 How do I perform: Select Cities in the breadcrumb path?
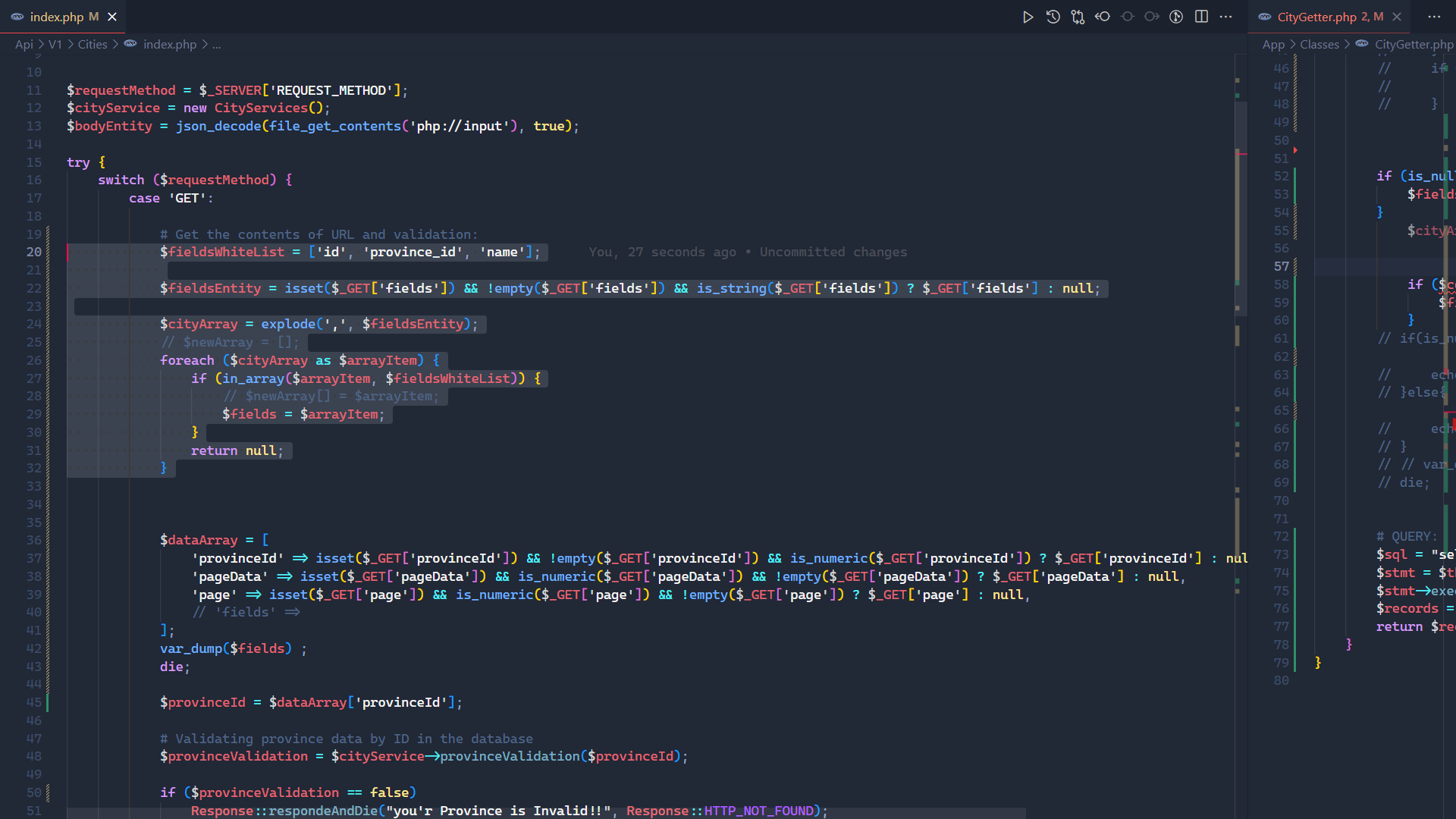[93, 45]
